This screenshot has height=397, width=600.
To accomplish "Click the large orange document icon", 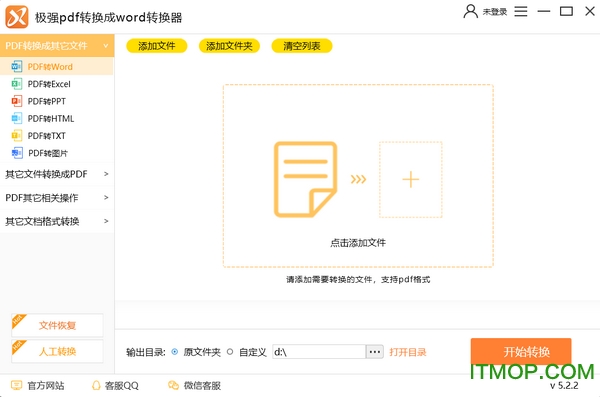I will pyautogui.click(x=305, y=179).
